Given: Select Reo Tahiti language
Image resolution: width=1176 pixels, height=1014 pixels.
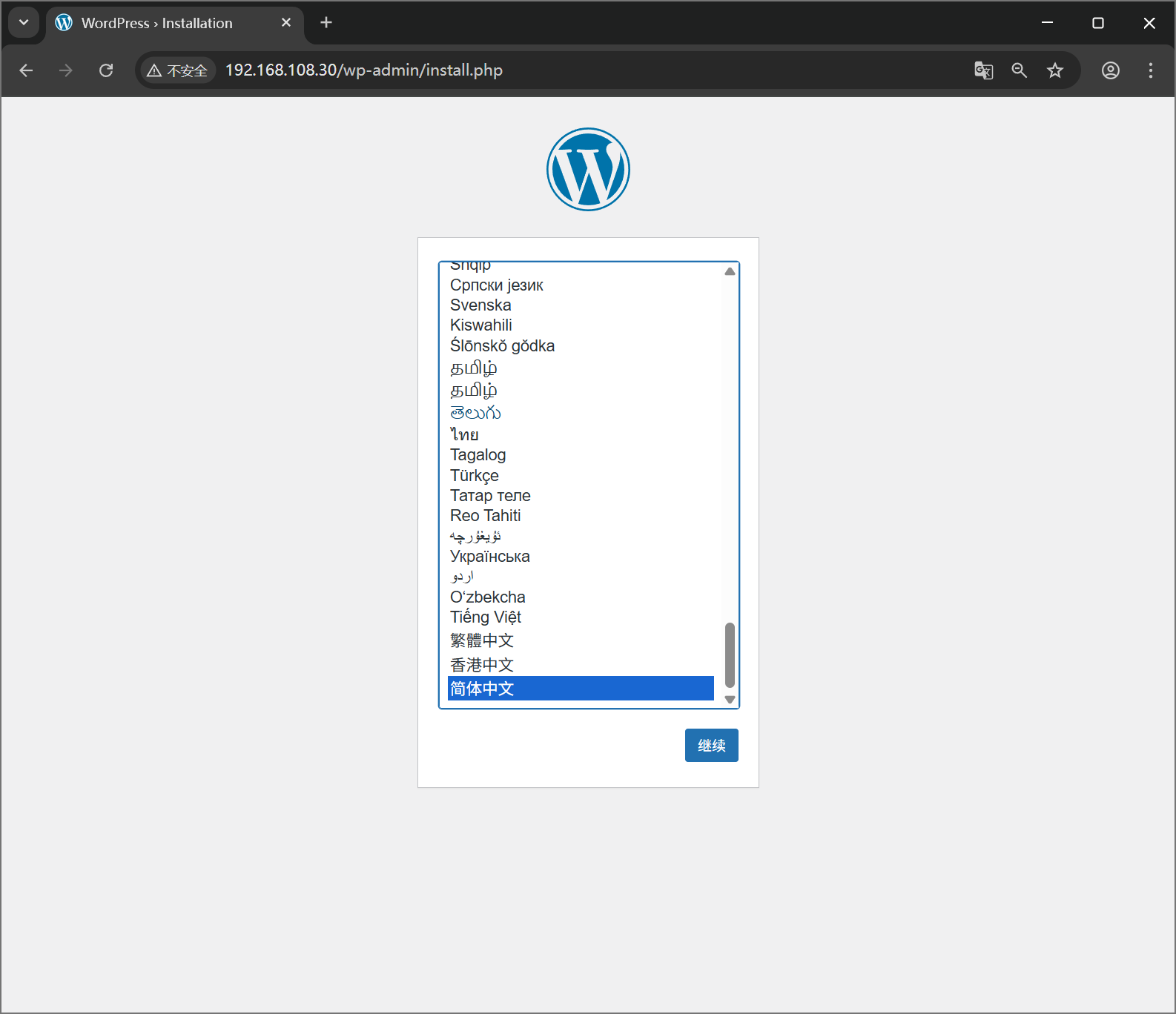Looking at the screenshot, I should point(581,516).
